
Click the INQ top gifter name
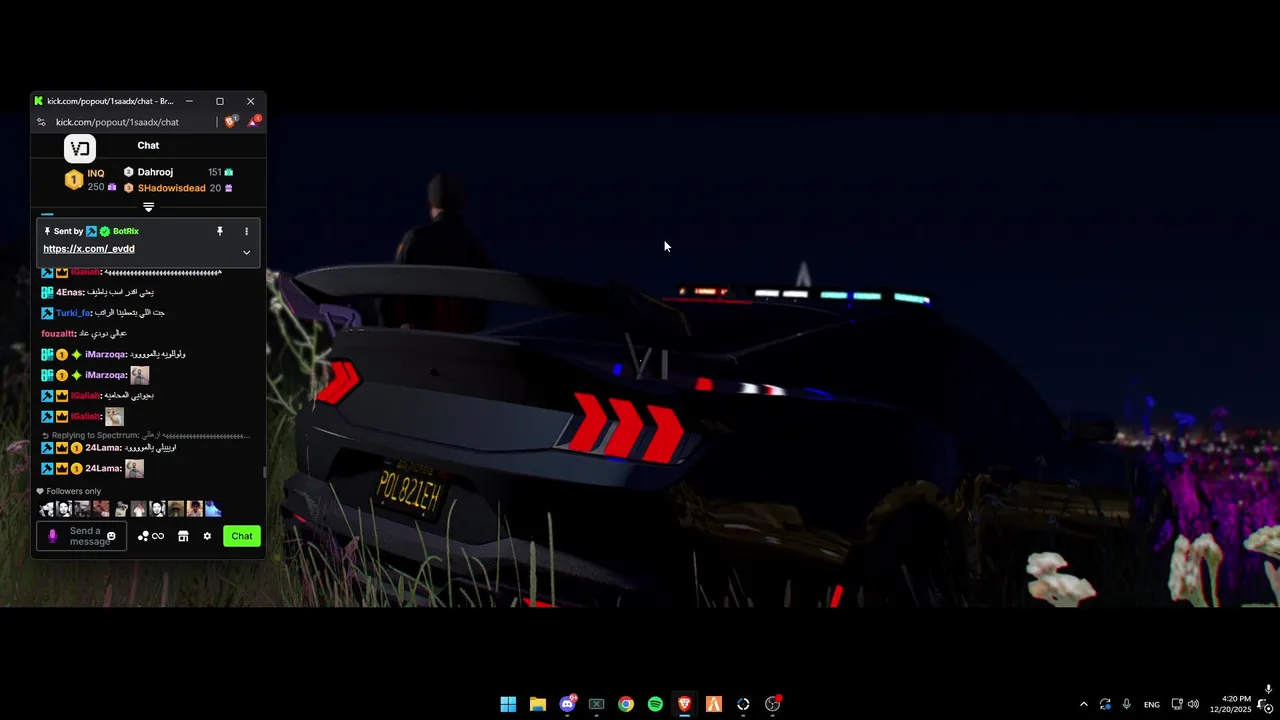(x=96, y=173)
